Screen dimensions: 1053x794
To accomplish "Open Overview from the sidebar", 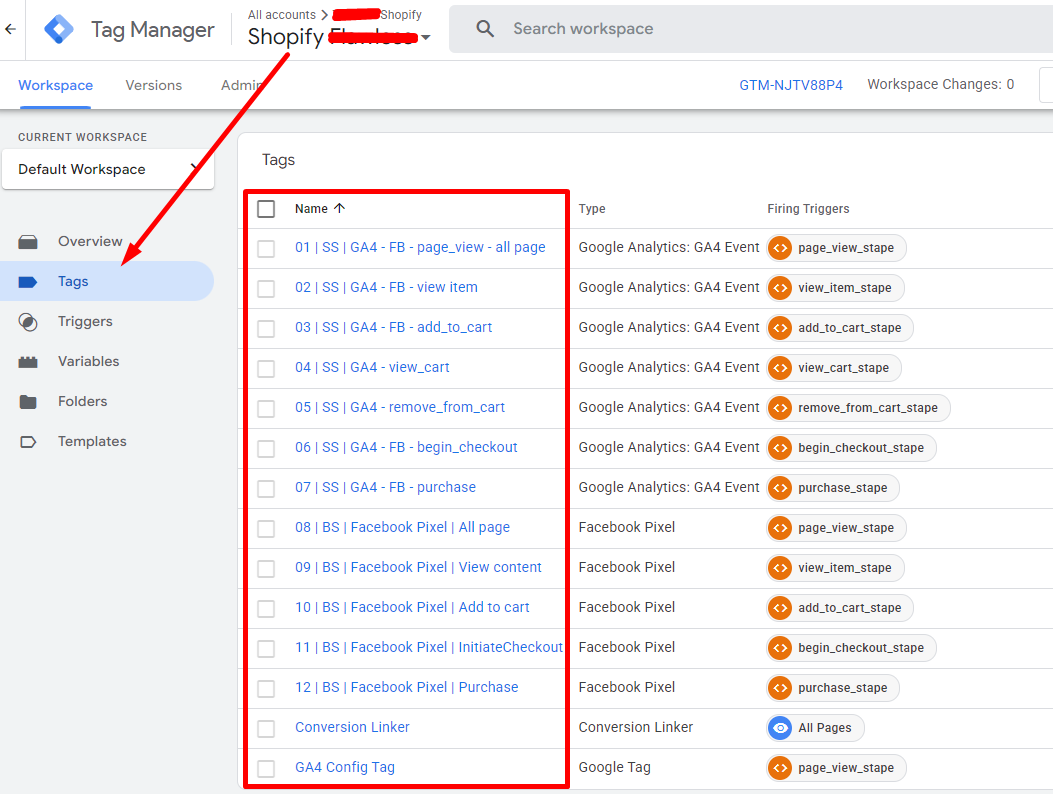I will pos(89,241).
